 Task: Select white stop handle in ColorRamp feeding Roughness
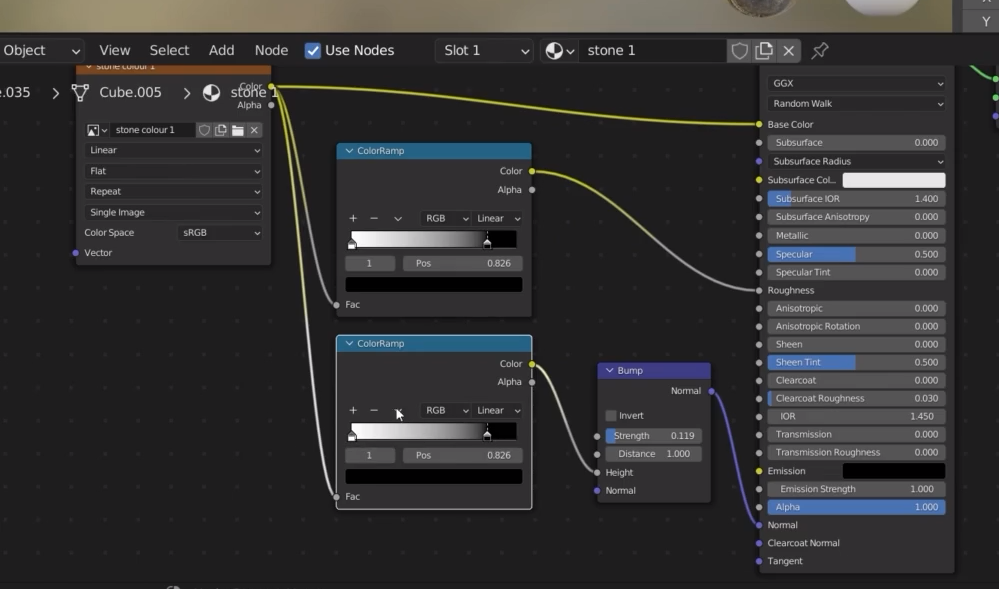(352, 243)
